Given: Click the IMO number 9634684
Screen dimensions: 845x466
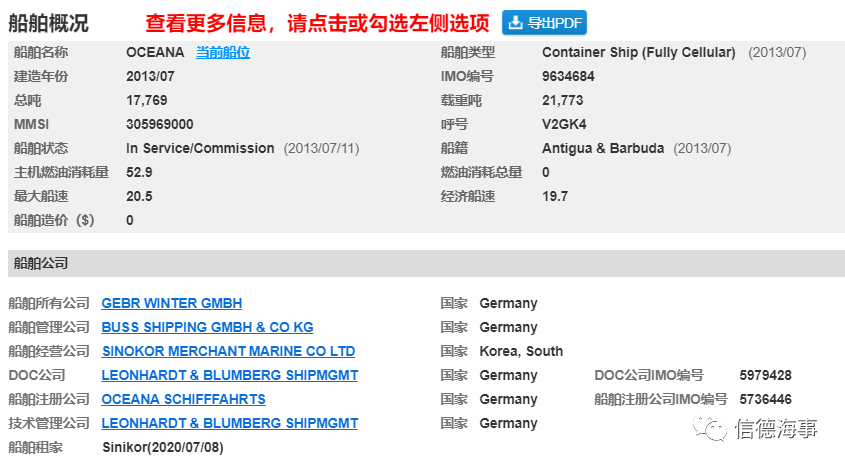Looking at the screenshot, I should coord(568,76).
